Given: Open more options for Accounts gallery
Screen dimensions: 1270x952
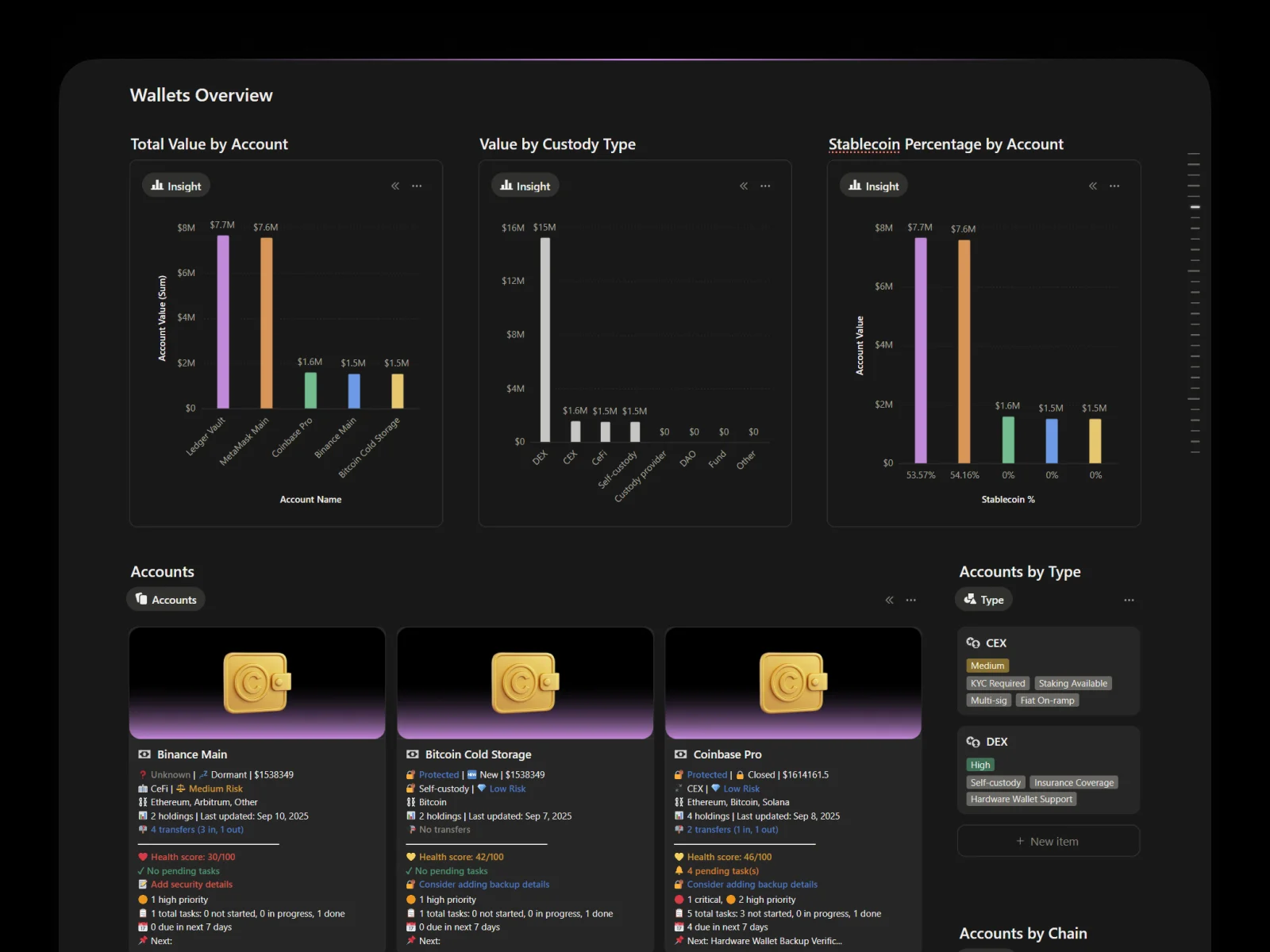Looking at the screenshot, I should point(911,600).
